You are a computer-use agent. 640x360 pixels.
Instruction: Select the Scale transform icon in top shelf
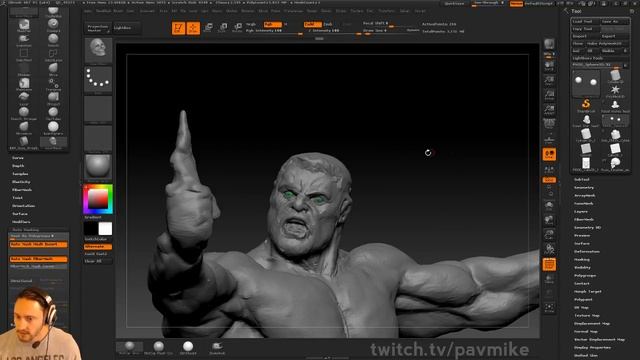[223, 28]
